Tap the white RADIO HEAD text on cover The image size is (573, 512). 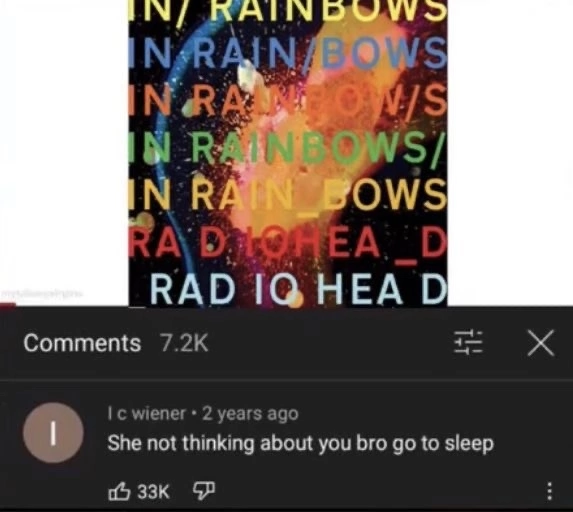298,290
